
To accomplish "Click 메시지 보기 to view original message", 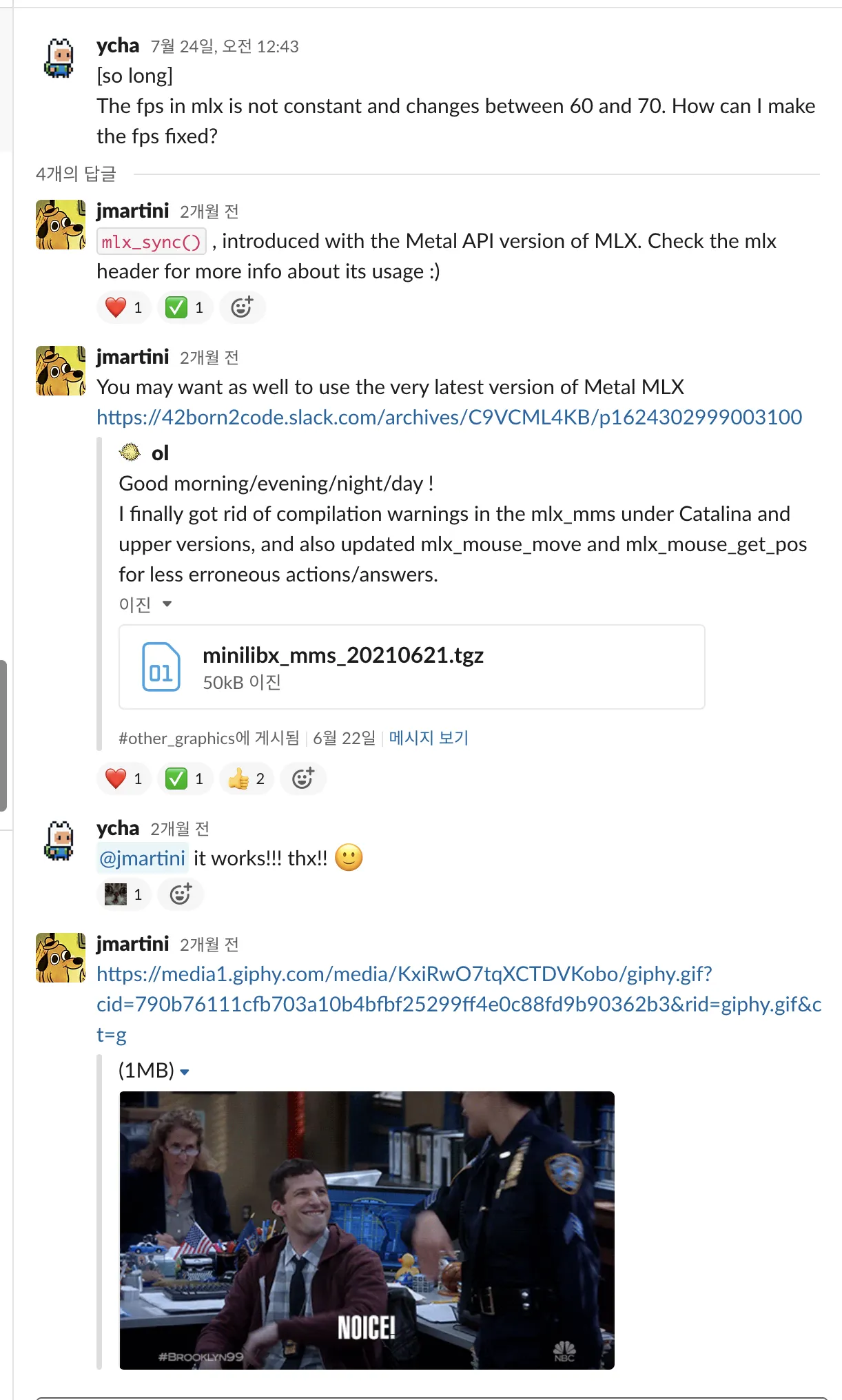I will click(429, 738).
